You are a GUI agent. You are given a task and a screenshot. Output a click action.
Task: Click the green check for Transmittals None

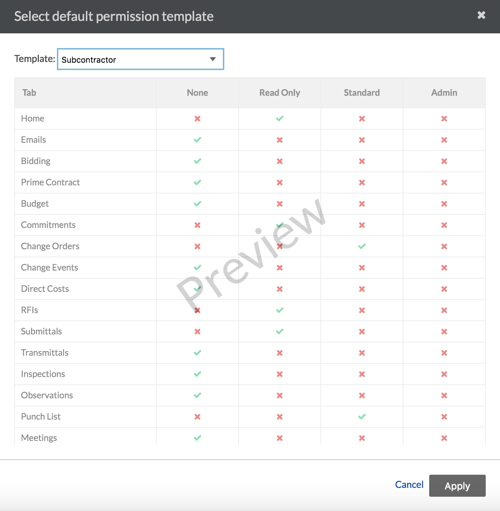[x=197, y=352]
